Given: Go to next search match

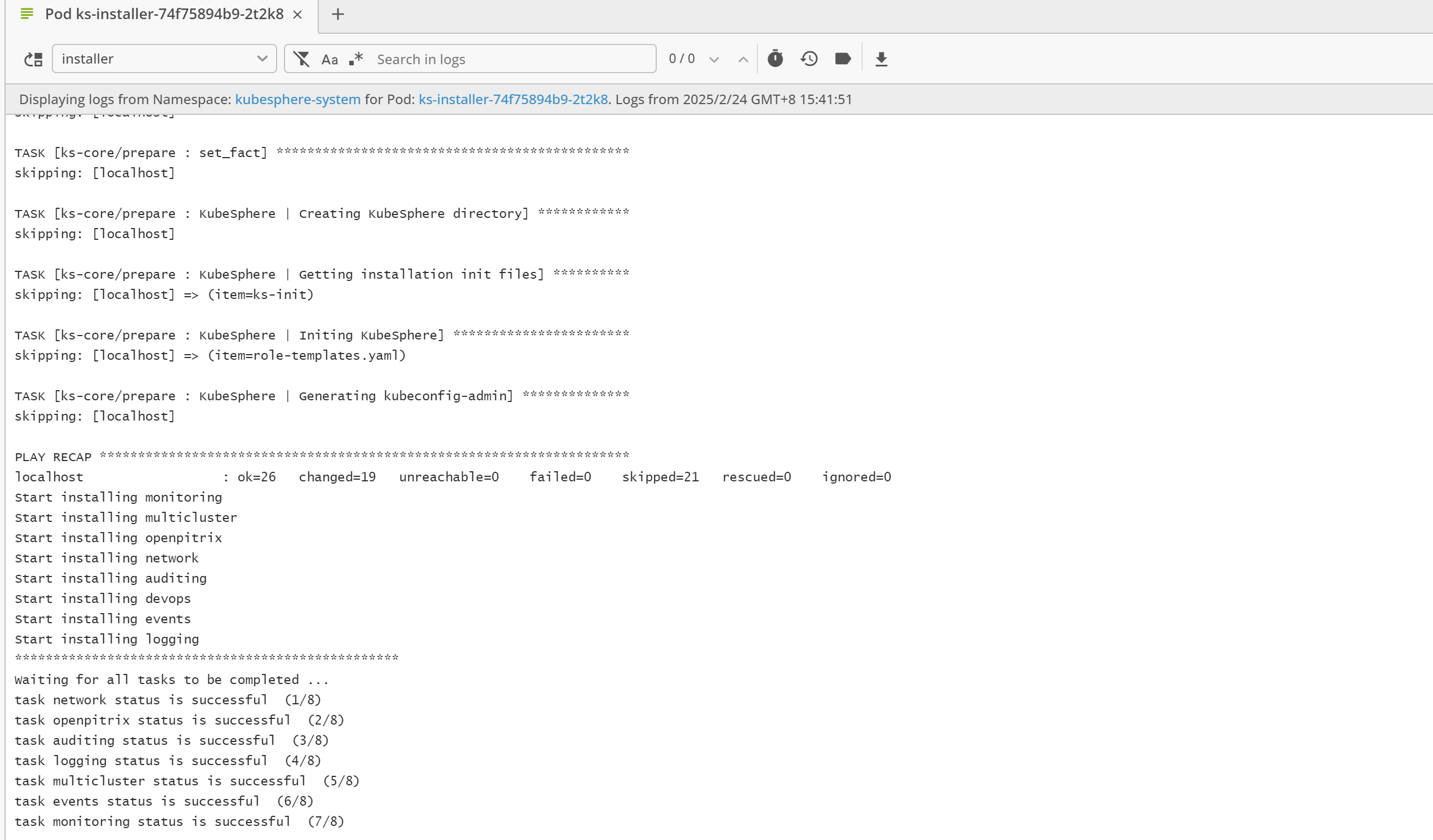Looking at the screenshot, I should [x=714, y=59].
